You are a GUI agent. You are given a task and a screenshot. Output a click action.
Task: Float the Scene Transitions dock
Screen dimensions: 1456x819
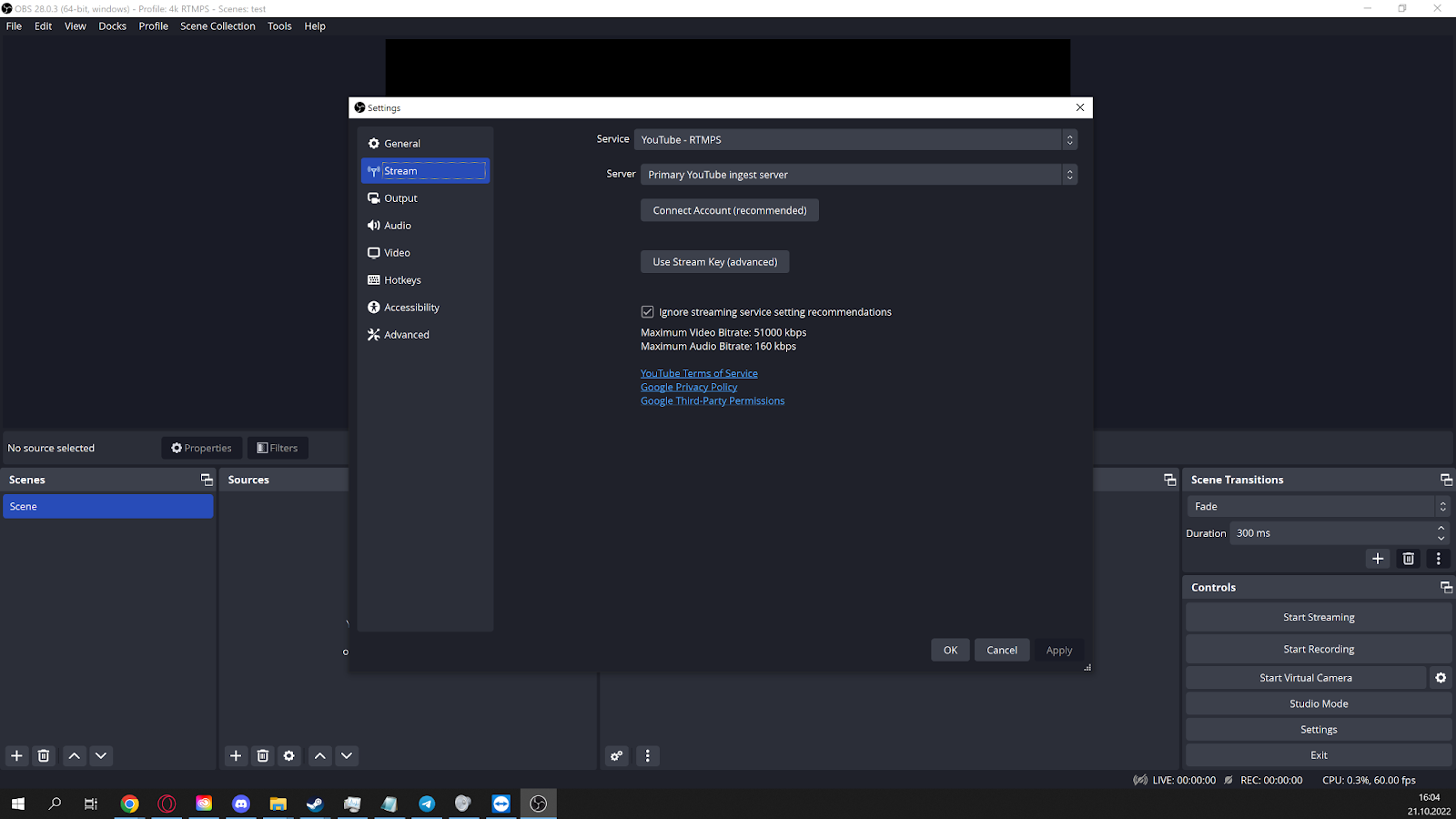[1446, 480]
